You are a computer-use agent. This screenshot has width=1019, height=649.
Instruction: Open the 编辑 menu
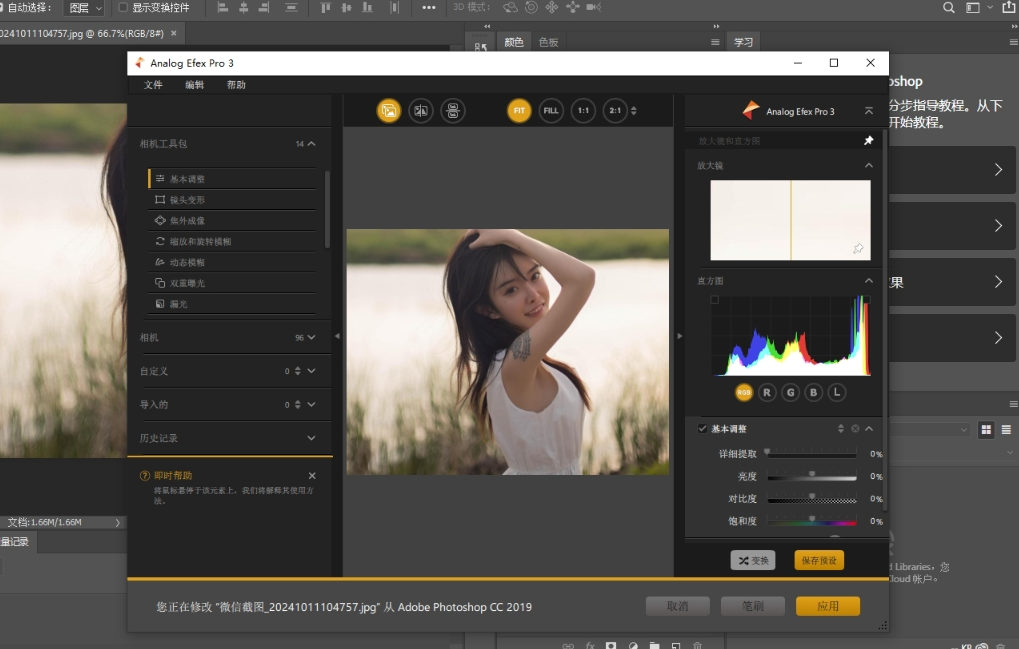(x=194, y=85)
